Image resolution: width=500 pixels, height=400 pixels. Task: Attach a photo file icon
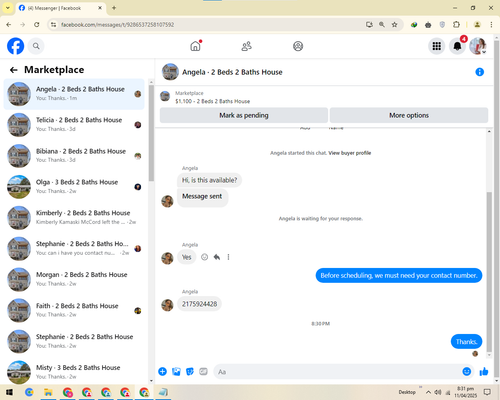click(x=176, y=372)
